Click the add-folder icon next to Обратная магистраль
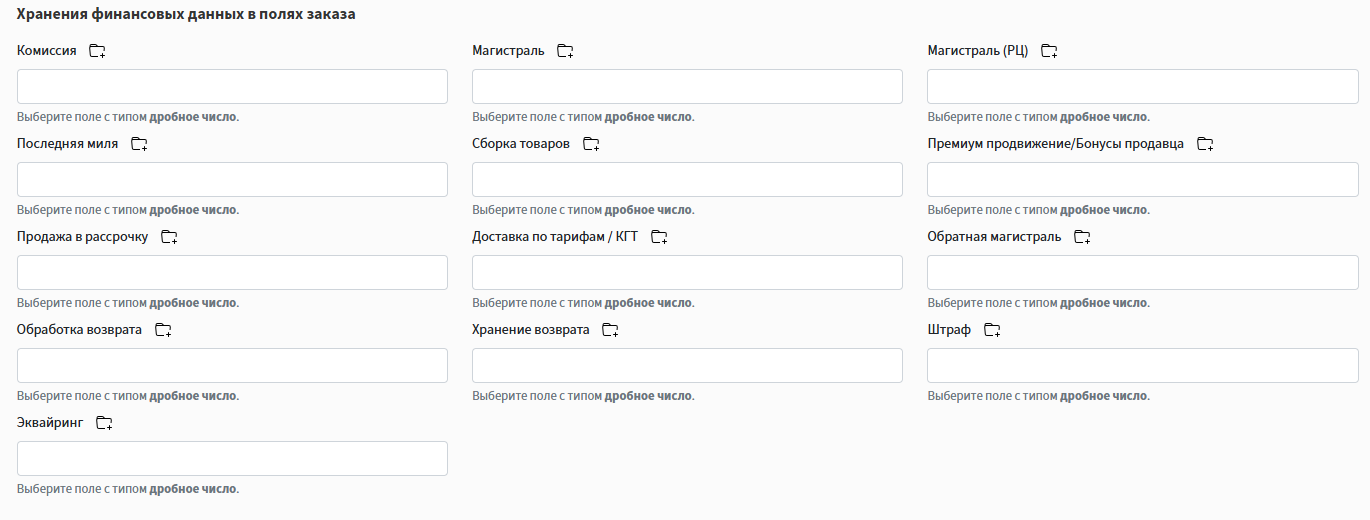 coord(1082,237)
